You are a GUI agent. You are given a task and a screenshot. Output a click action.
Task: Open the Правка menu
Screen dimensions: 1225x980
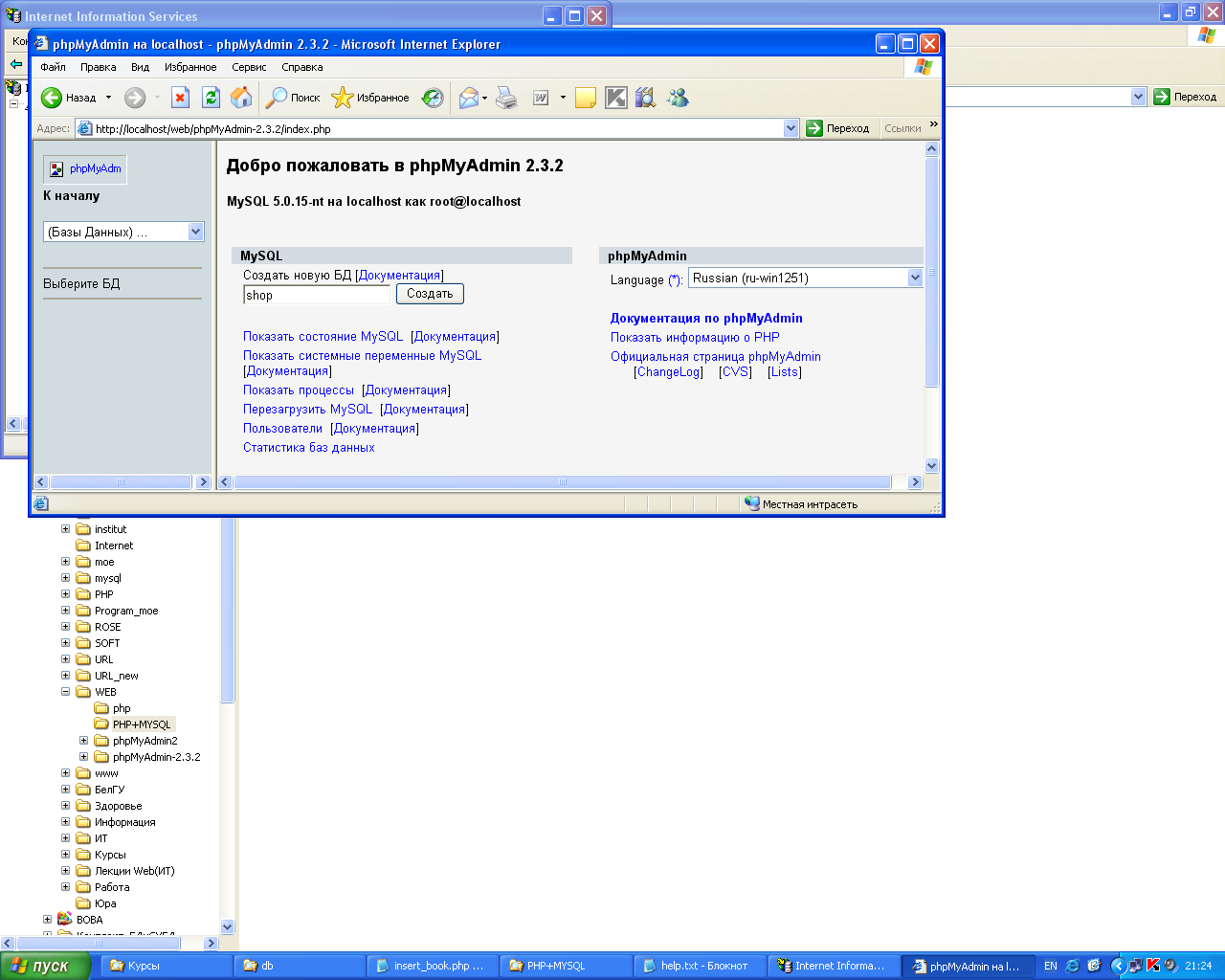[98, 67]
